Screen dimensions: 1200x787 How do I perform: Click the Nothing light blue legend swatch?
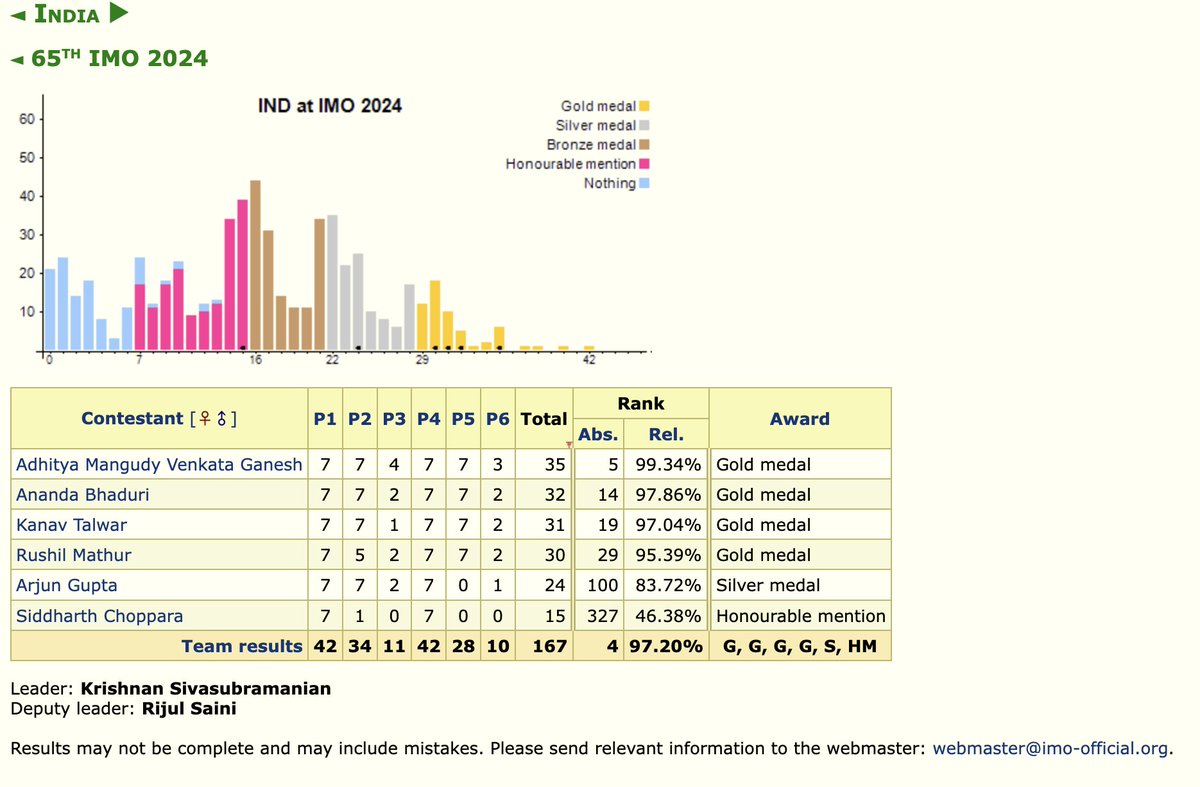(645, 183)
